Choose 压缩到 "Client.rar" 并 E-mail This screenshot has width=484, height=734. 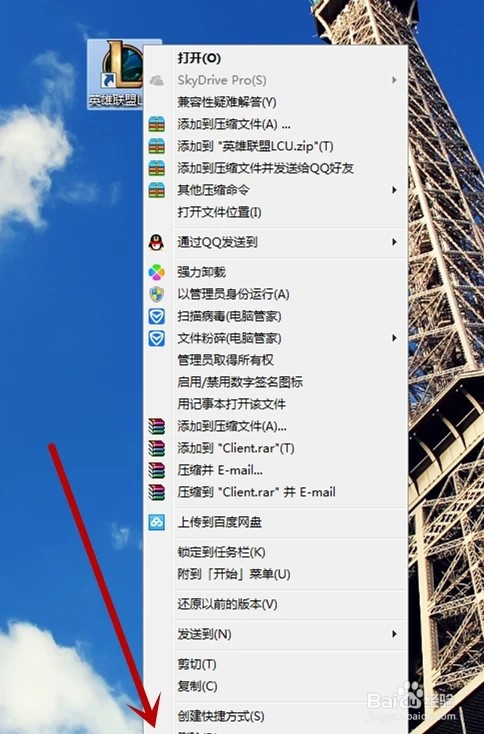tap(275, 492)
